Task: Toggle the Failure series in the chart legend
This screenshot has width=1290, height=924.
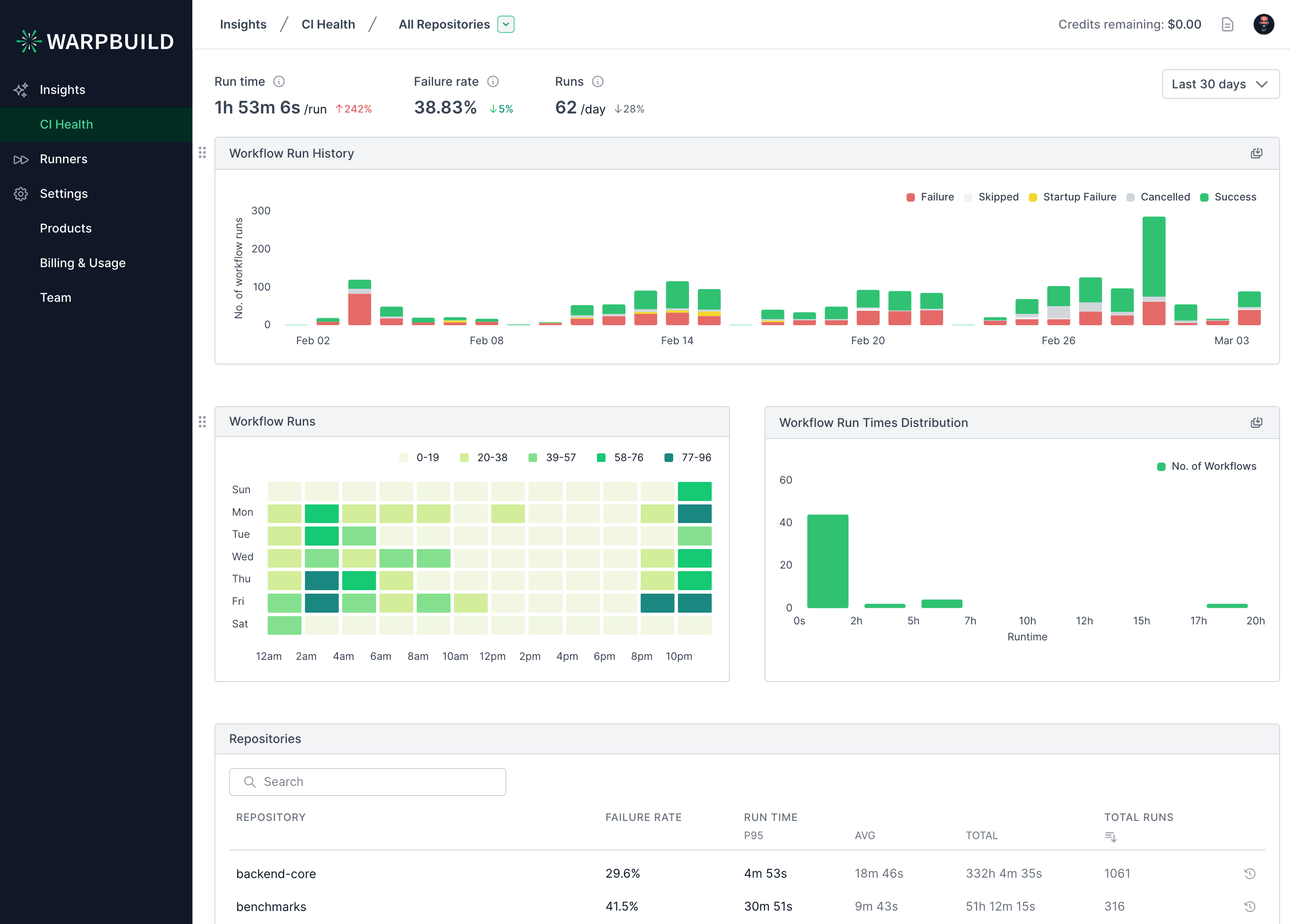Action: (930, 197)
